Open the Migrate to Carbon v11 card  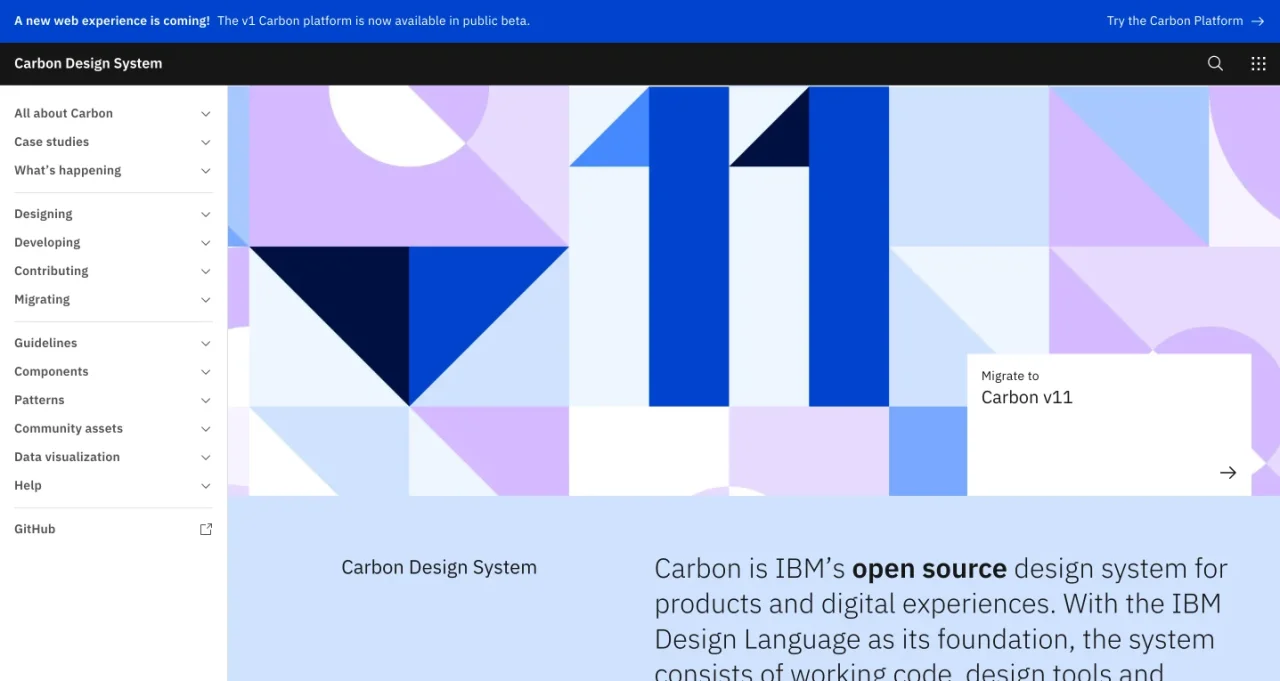tap(1109, 425)
